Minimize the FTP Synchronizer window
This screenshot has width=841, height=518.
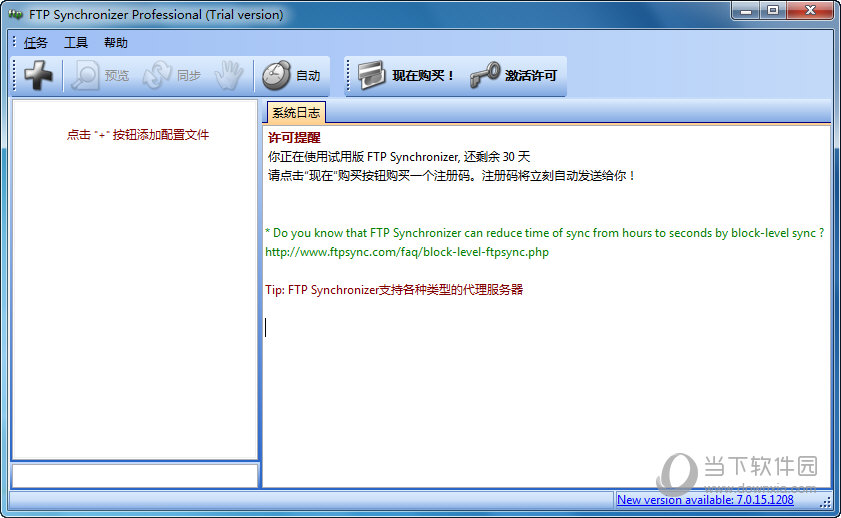click(746, 11)
